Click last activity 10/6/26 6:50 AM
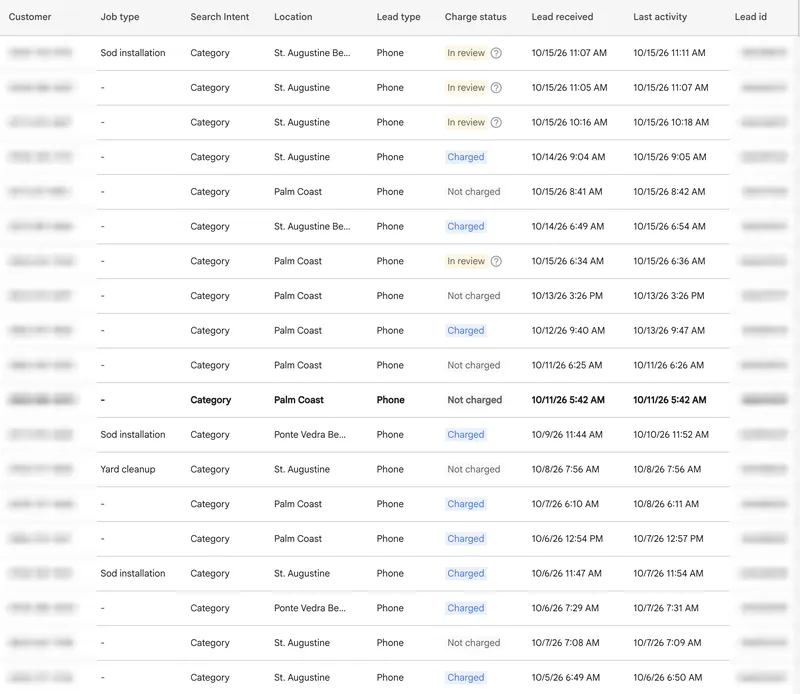Screen dimensions: 800x694 (667, 678)
